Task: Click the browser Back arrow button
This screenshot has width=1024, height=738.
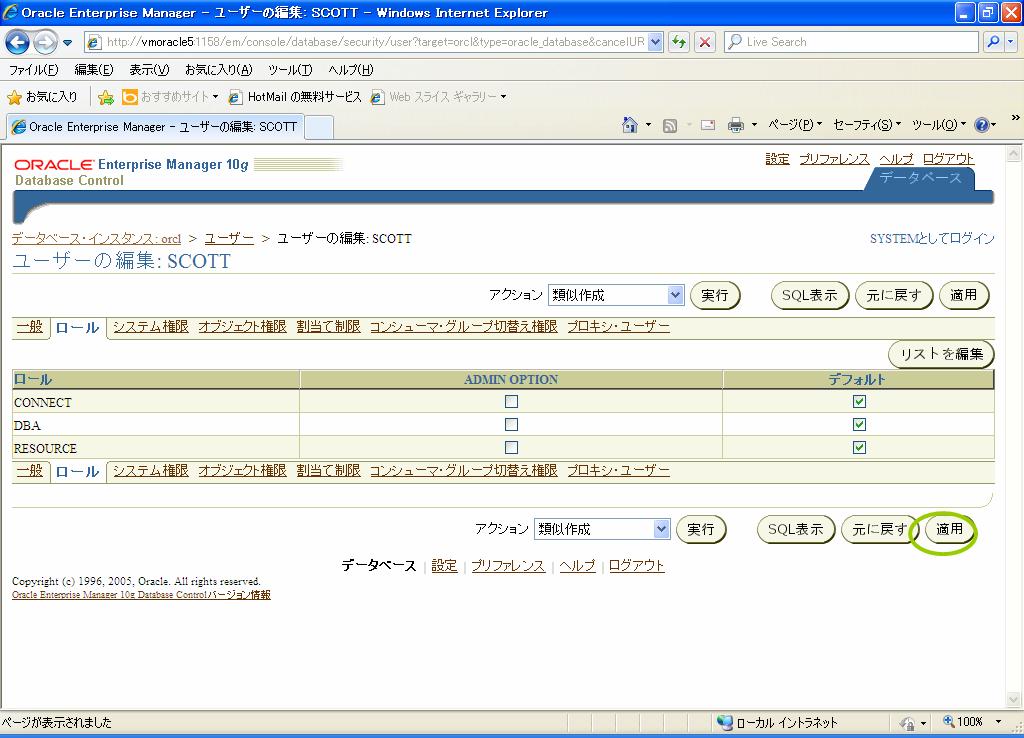Action: pos(18,42)
